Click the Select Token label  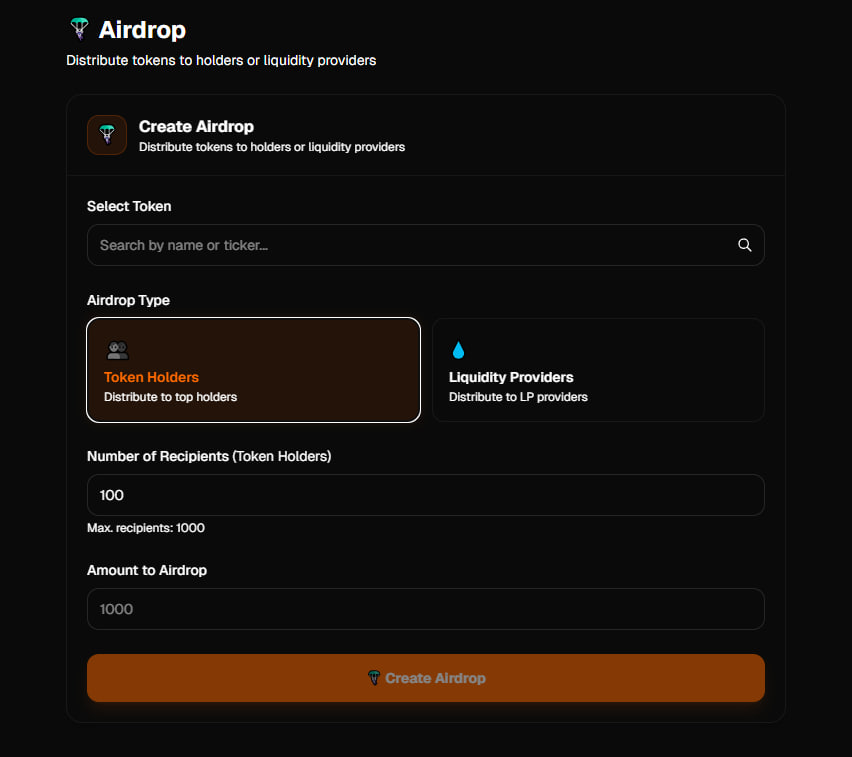129,207
